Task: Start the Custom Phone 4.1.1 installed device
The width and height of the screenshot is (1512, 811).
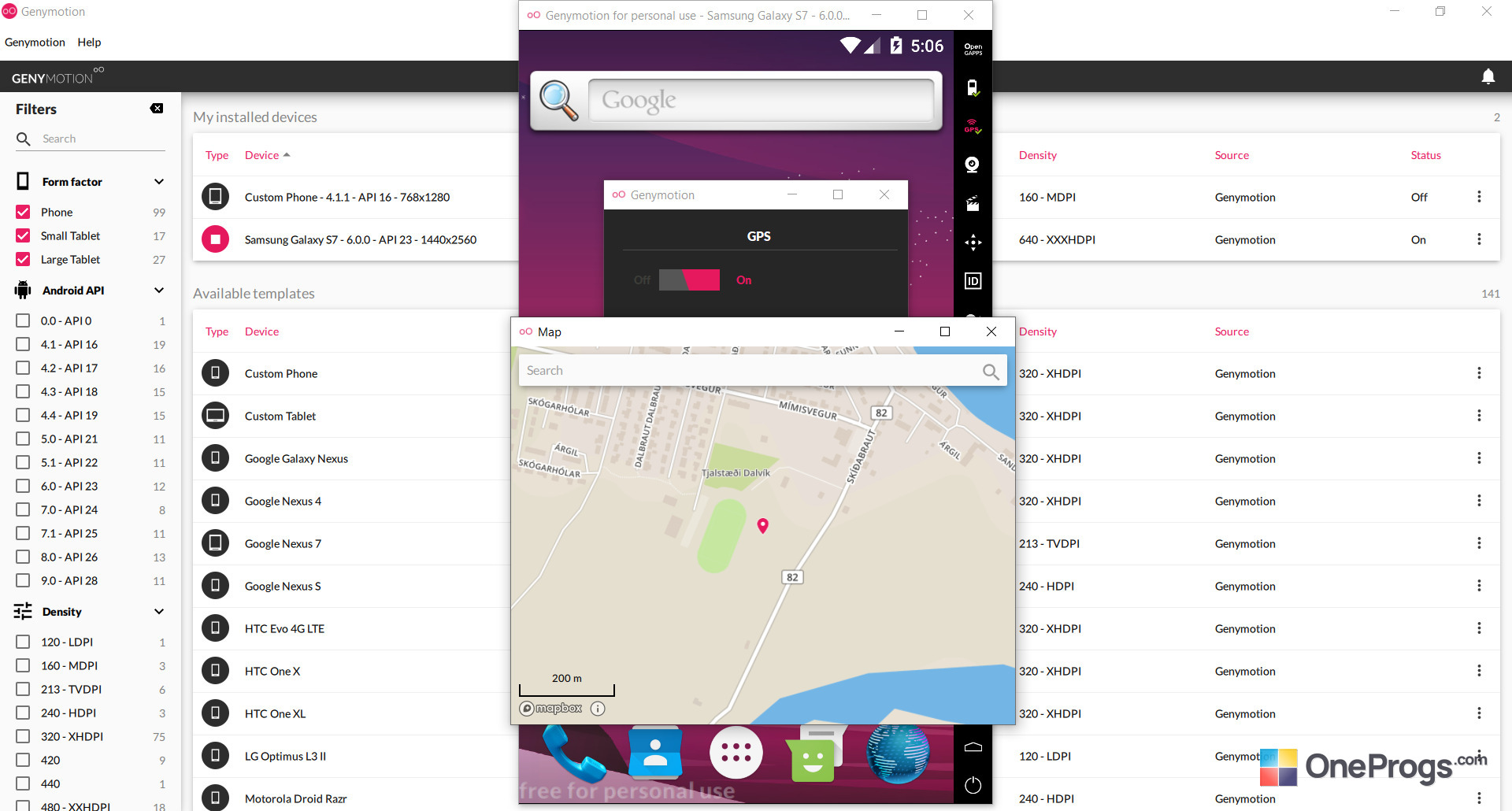Action: [215, 197]
